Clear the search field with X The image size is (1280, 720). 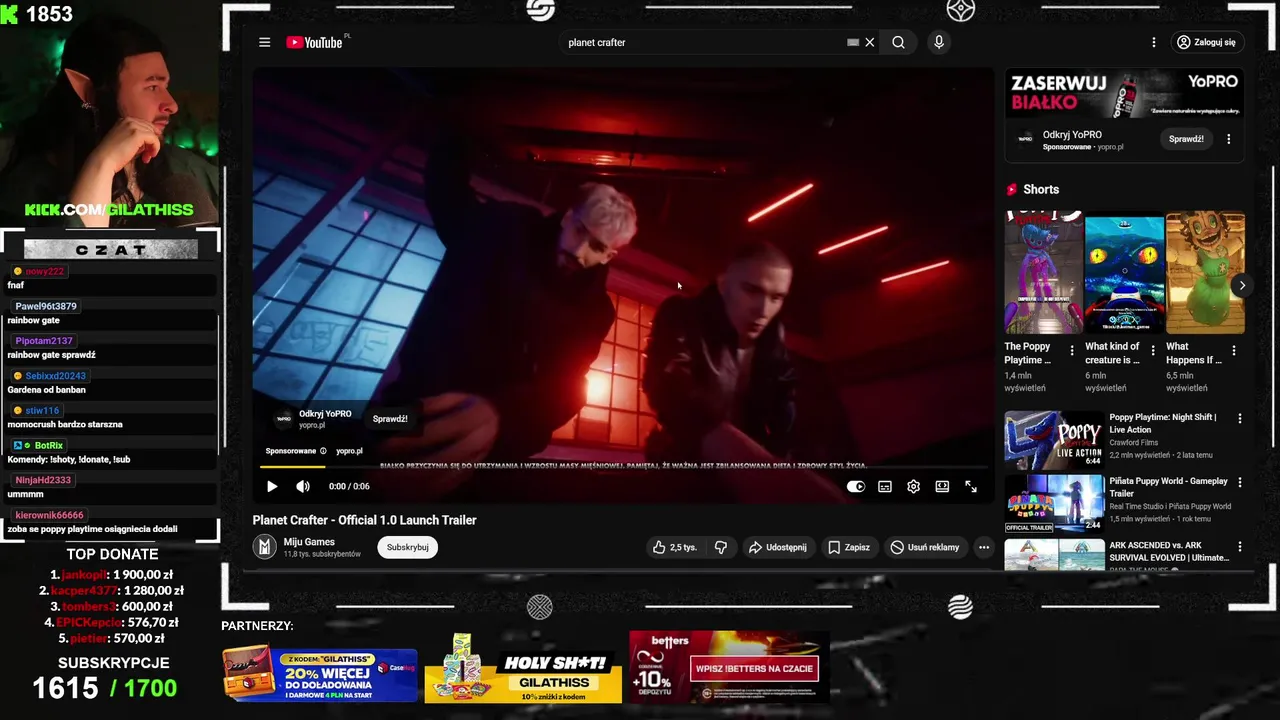(870, 42)
